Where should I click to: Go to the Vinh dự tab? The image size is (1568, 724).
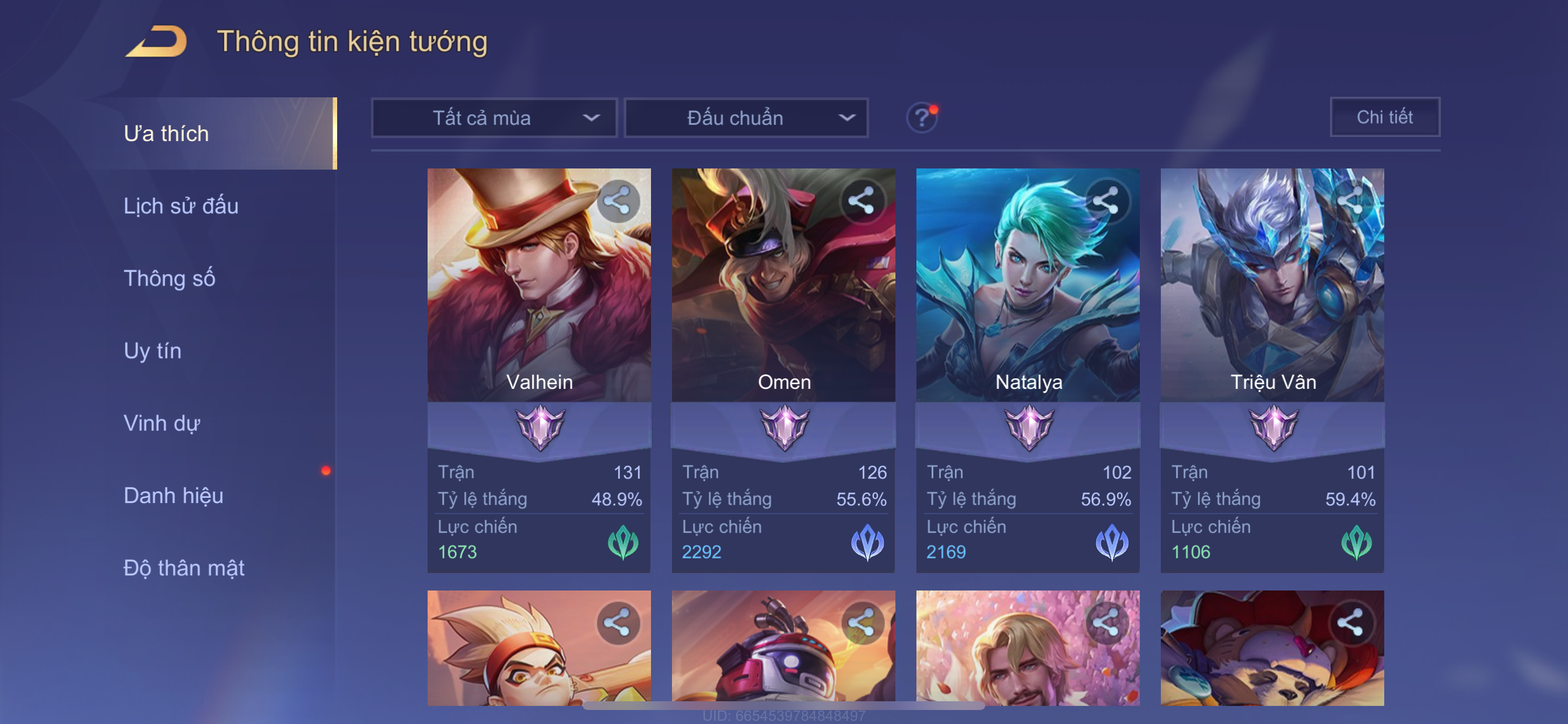(x=162, y=423)
